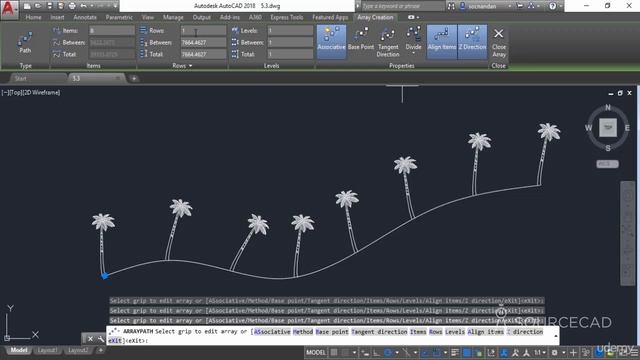Click the Rows count input field
This screenshot has width=640, height=360.
(203, 31)
